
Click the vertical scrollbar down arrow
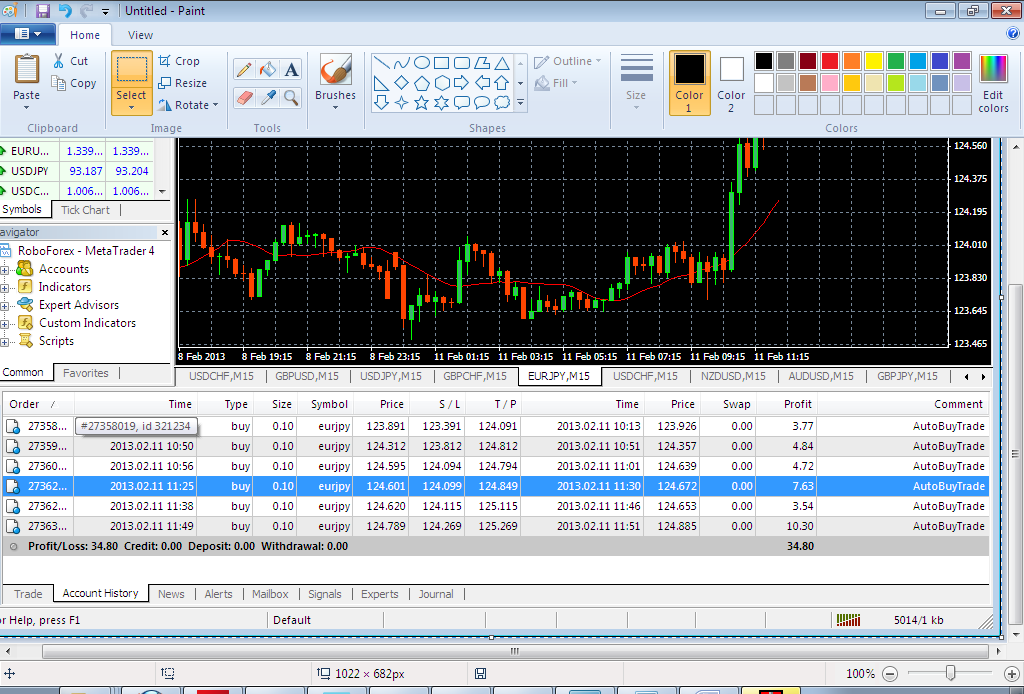[x=1016, y=633]
